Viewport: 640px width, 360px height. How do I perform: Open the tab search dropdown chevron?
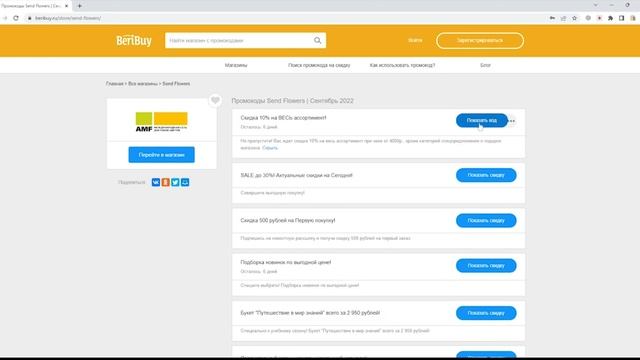click(596, 5)
